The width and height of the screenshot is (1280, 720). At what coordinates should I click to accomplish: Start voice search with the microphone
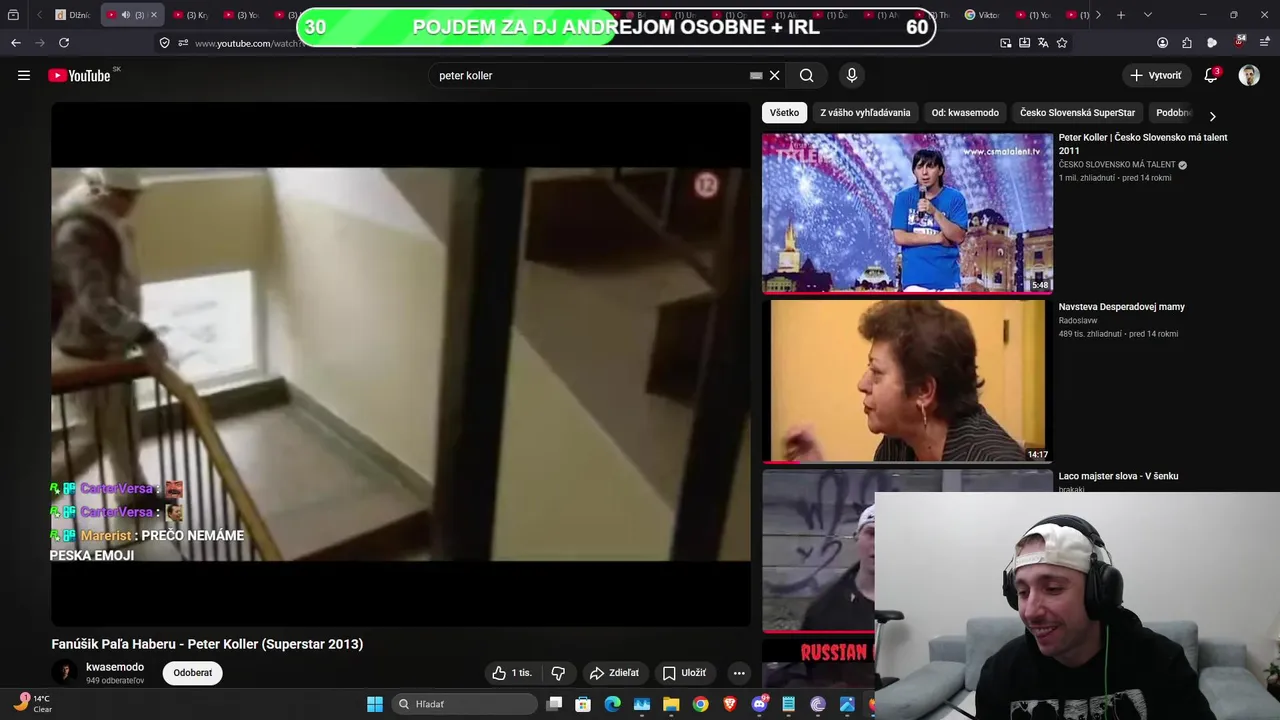click(x=852, y=75)
